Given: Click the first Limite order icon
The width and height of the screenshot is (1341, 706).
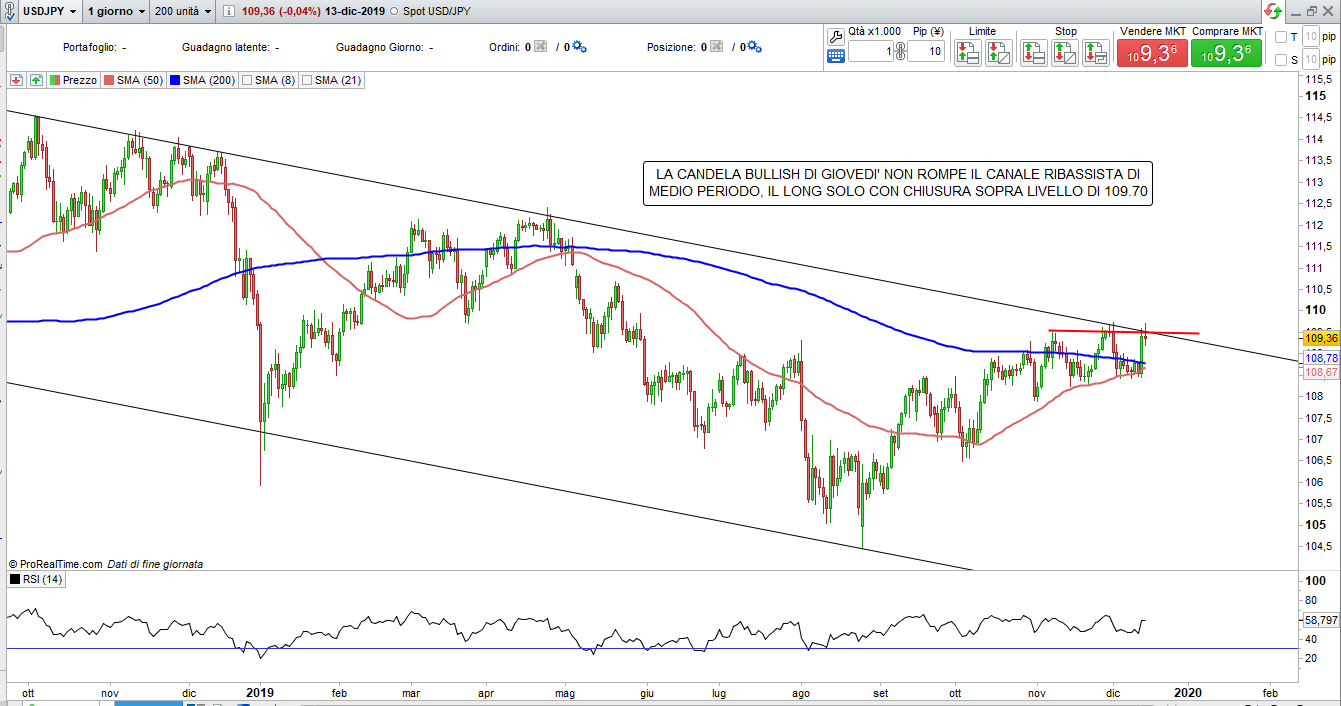Looking at the screenshot, I should point(967,53).
